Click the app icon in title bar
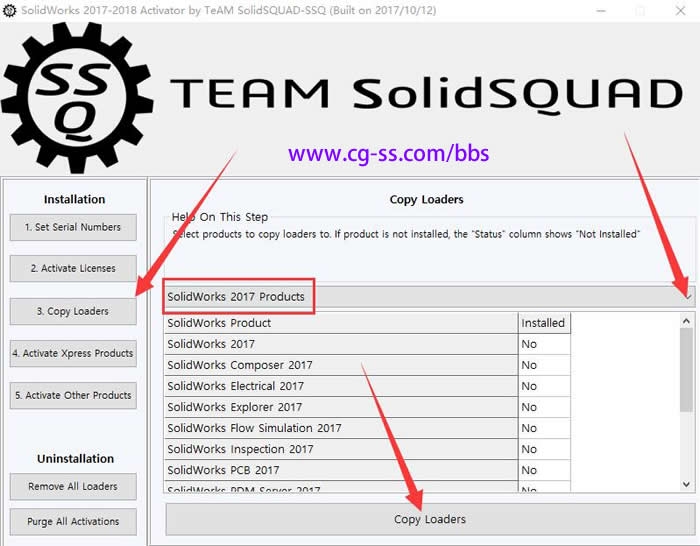This screenshot has width=700, height=546. [x=10, y=9]
